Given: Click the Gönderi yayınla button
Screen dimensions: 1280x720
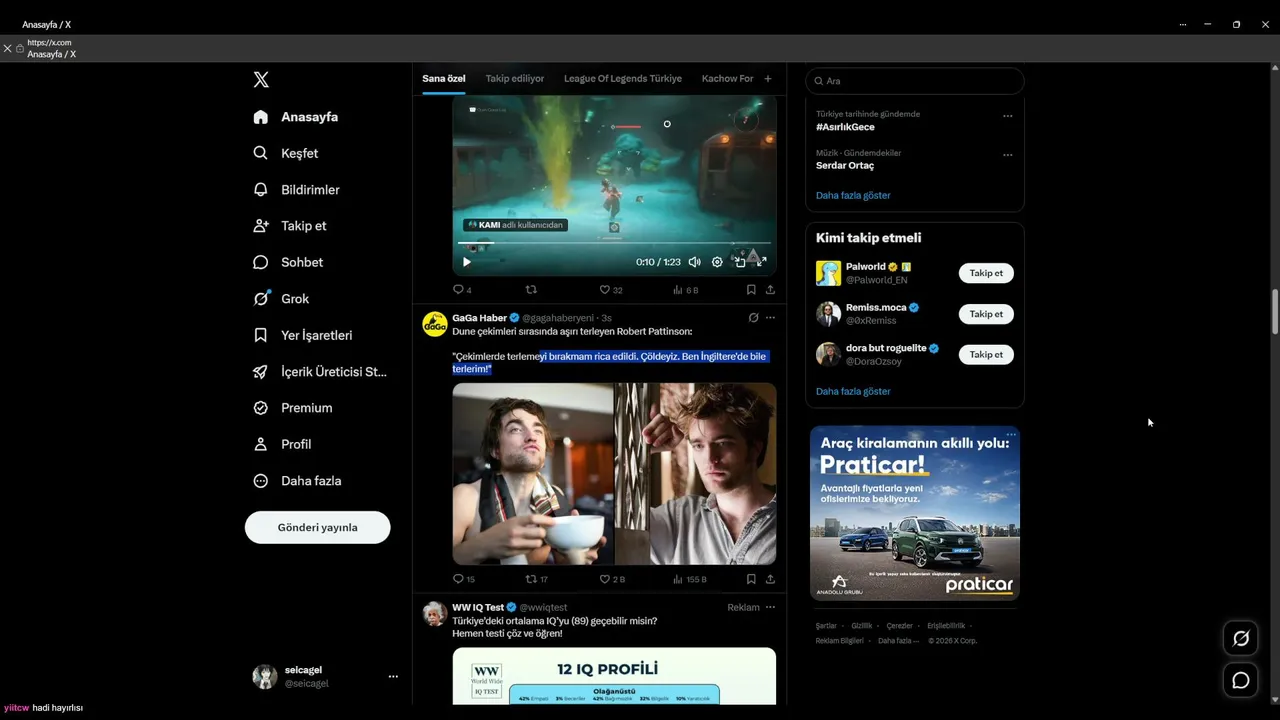Looking at the screenshot, I should coord(318,527).
